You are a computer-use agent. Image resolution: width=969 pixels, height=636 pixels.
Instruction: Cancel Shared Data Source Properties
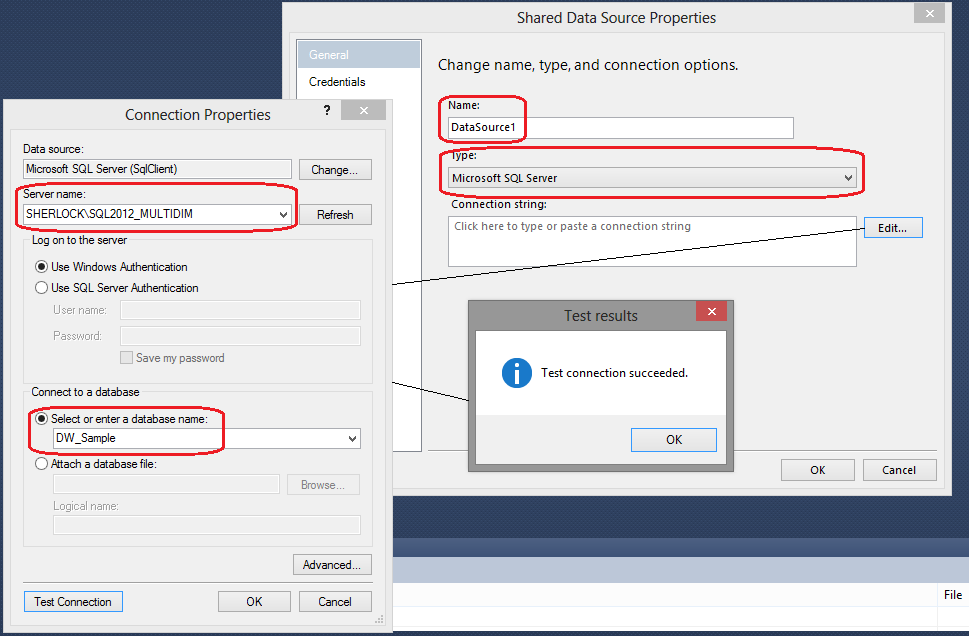point(899,470)
